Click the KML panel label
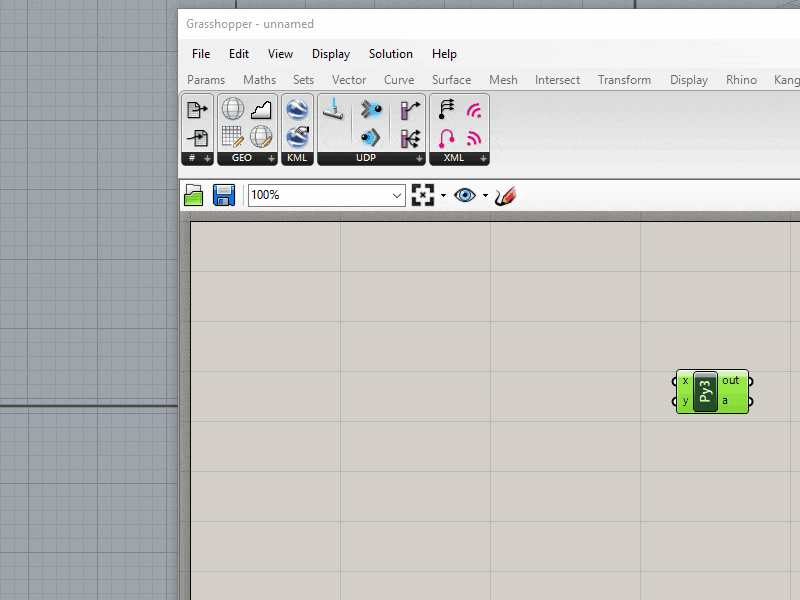The width and height of the screenshot is (800, 600). [x=297, y=158]
